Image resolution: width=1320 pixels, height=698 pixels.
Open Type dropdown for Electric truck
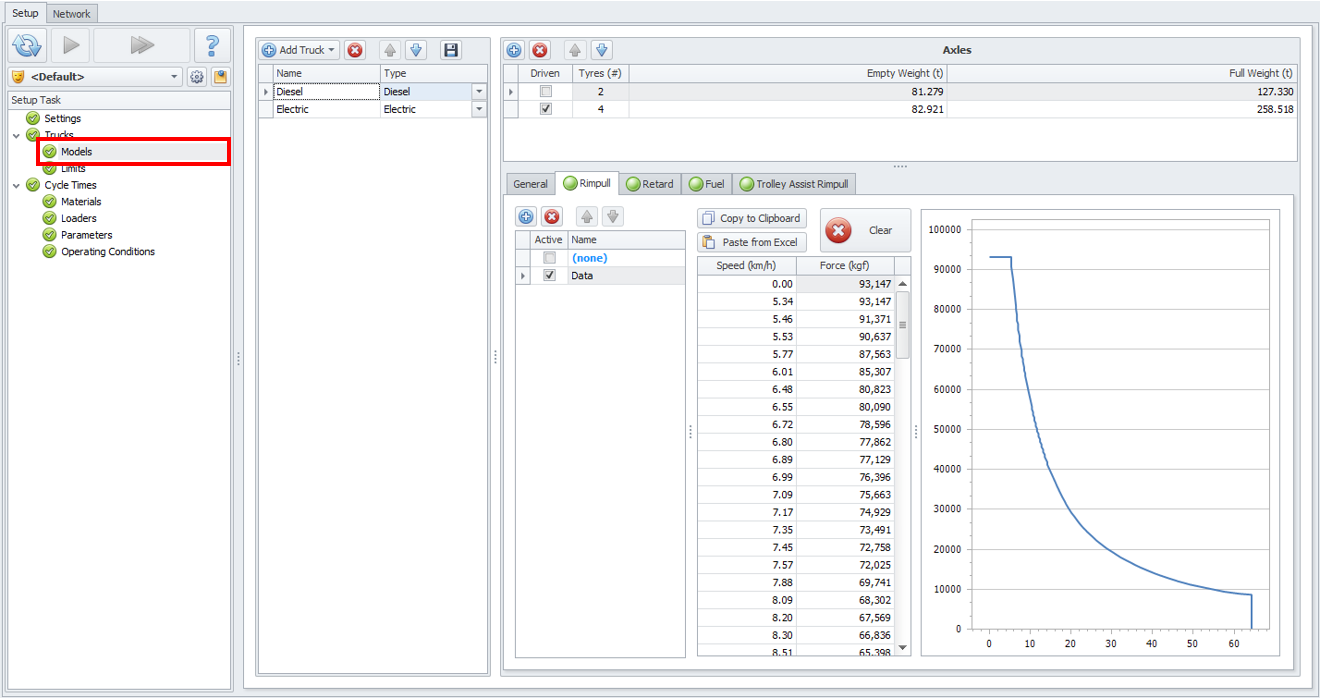point(478,109)
